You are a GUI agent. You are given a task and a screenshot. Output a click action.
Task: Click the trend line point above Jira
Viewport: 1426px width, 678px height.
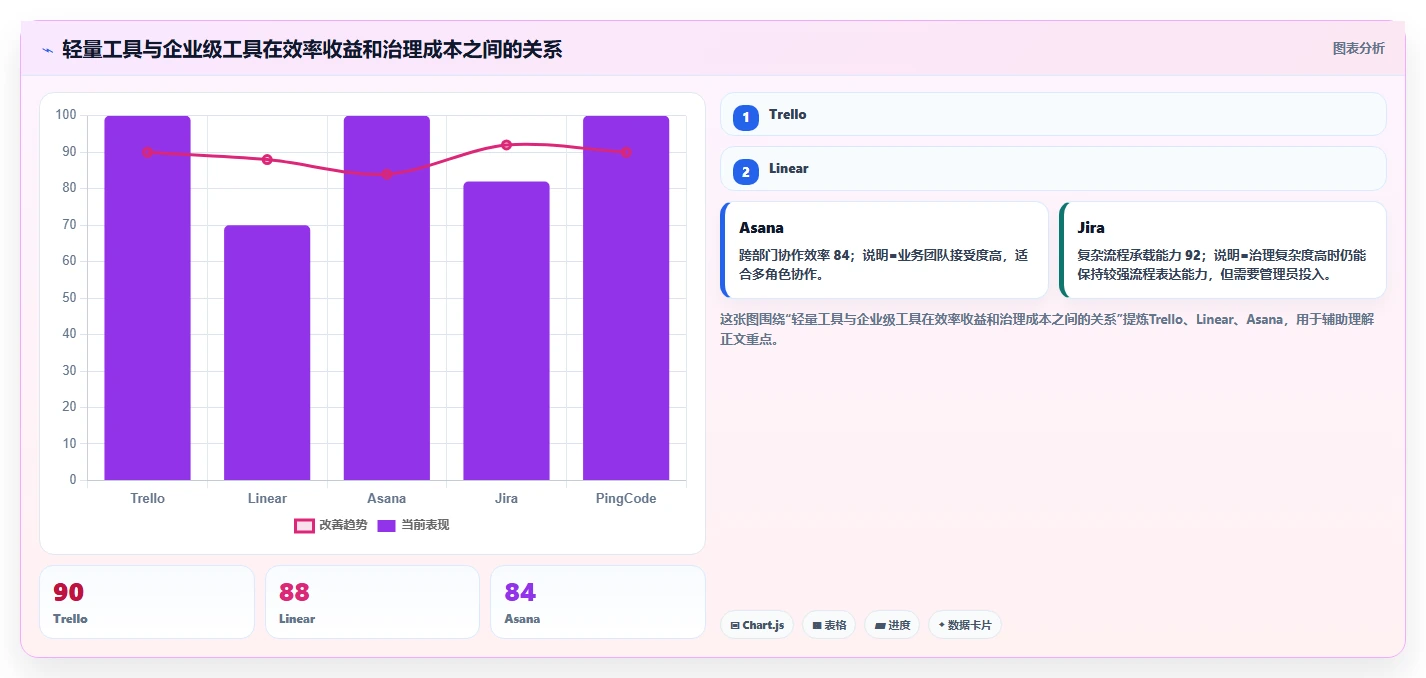506,145
